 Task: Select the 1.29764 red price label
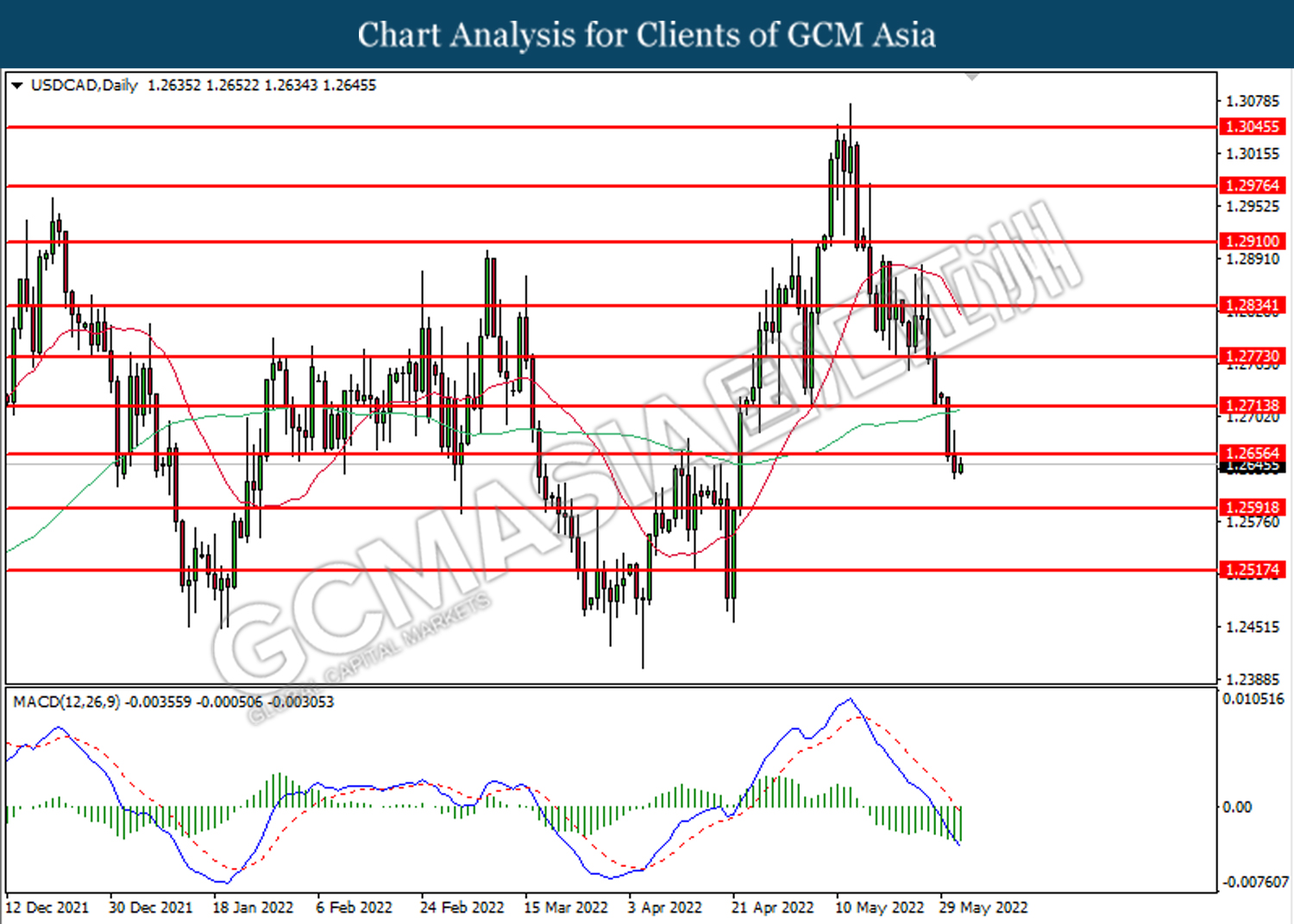(1253, 185)
